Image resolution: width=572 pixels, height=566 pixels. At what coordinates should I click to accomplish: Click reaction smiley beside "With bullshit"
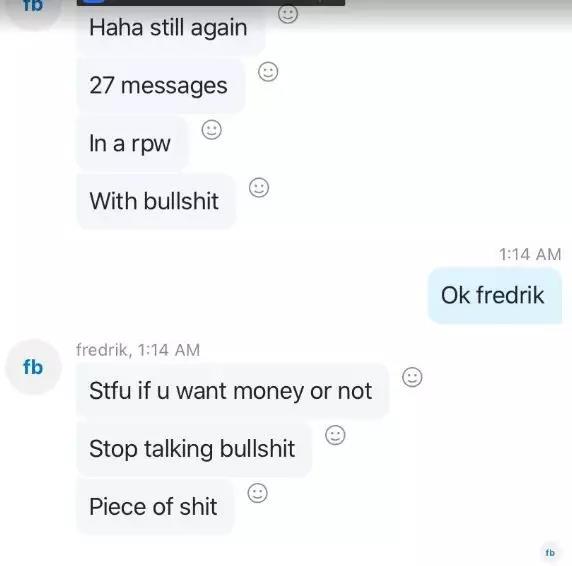coord(259,187)
